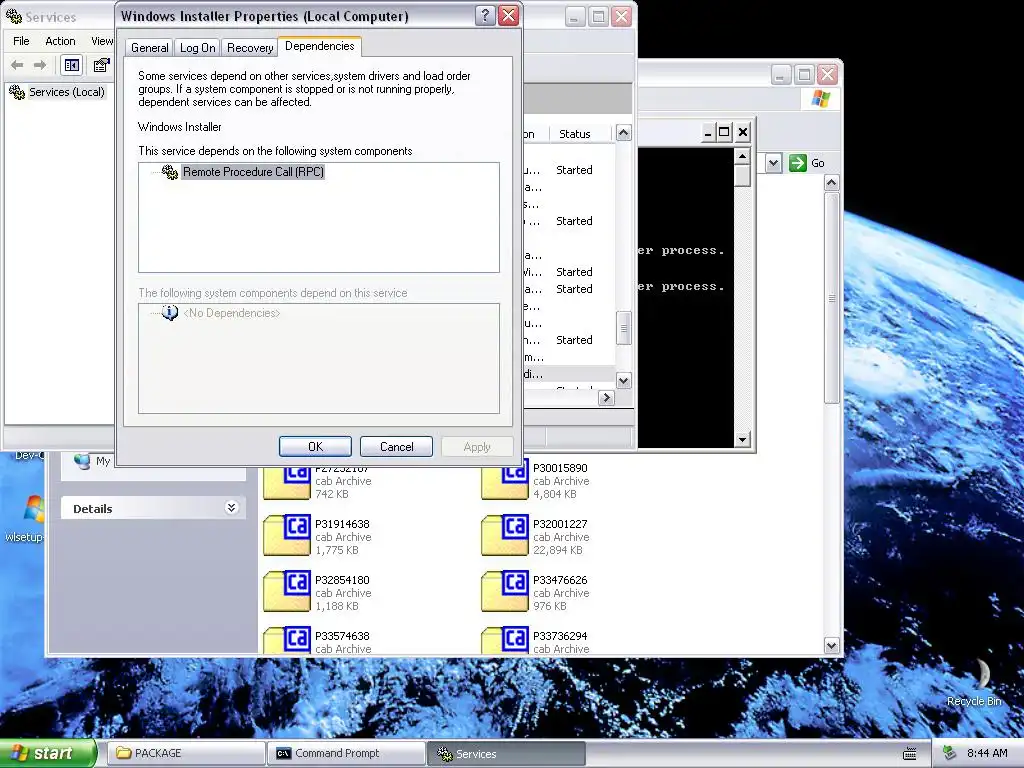Open the General tab in Windows Installer Properties

tap(150, 48)
